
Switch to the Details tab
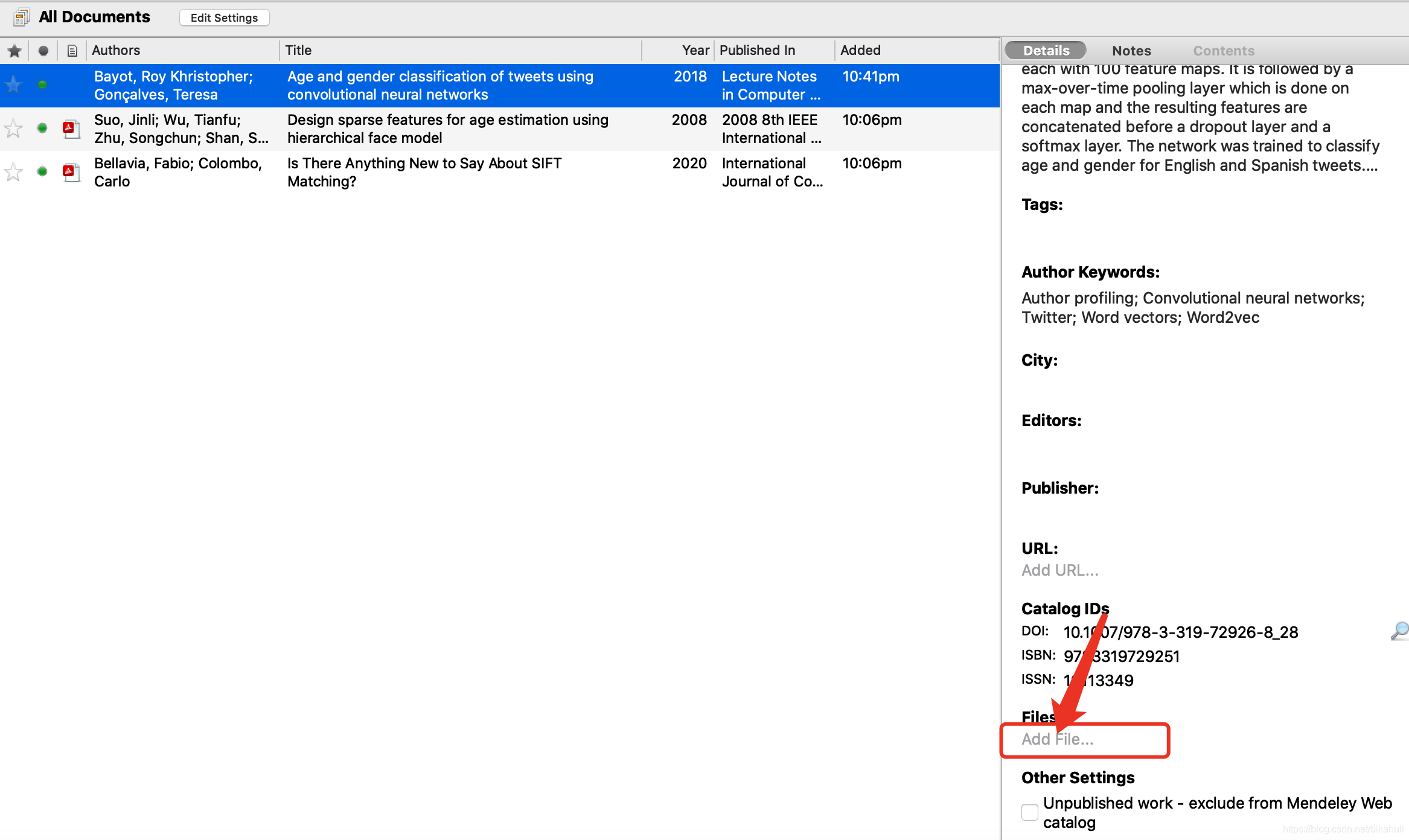[1046, 51]
